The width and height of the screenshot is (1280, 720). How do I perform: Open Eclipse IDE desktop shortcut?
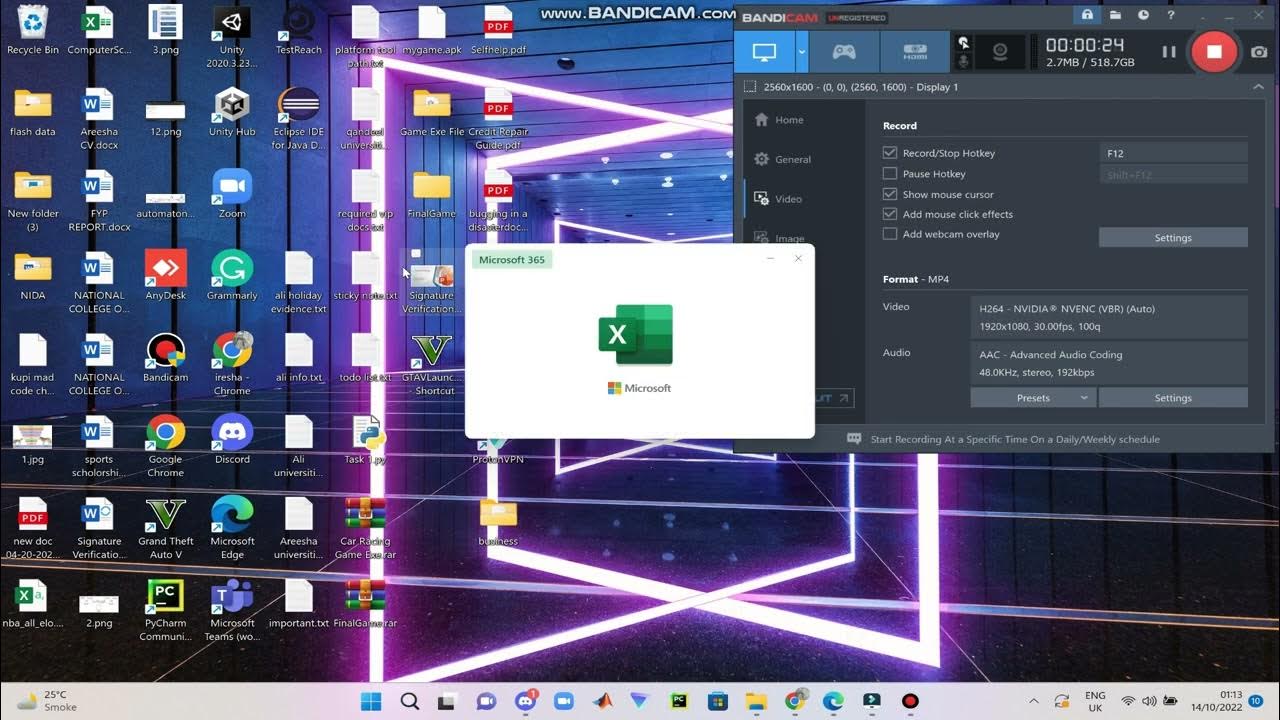pyautogui.click(x=298, y=118)
